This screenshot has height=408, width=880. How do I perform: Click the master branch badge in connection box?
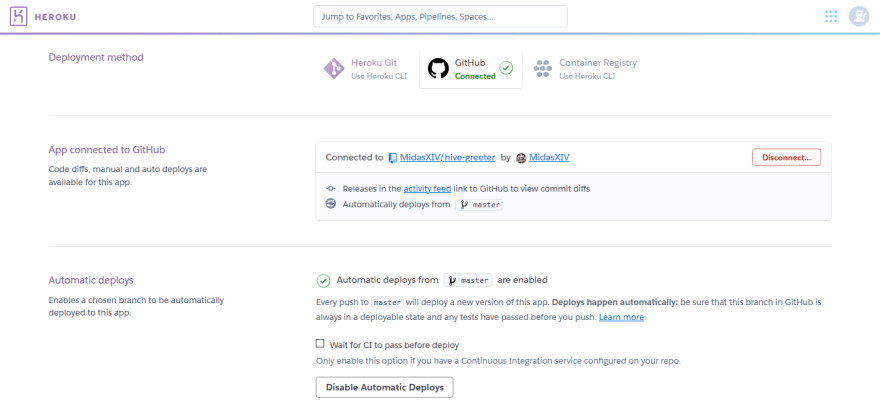479,205
